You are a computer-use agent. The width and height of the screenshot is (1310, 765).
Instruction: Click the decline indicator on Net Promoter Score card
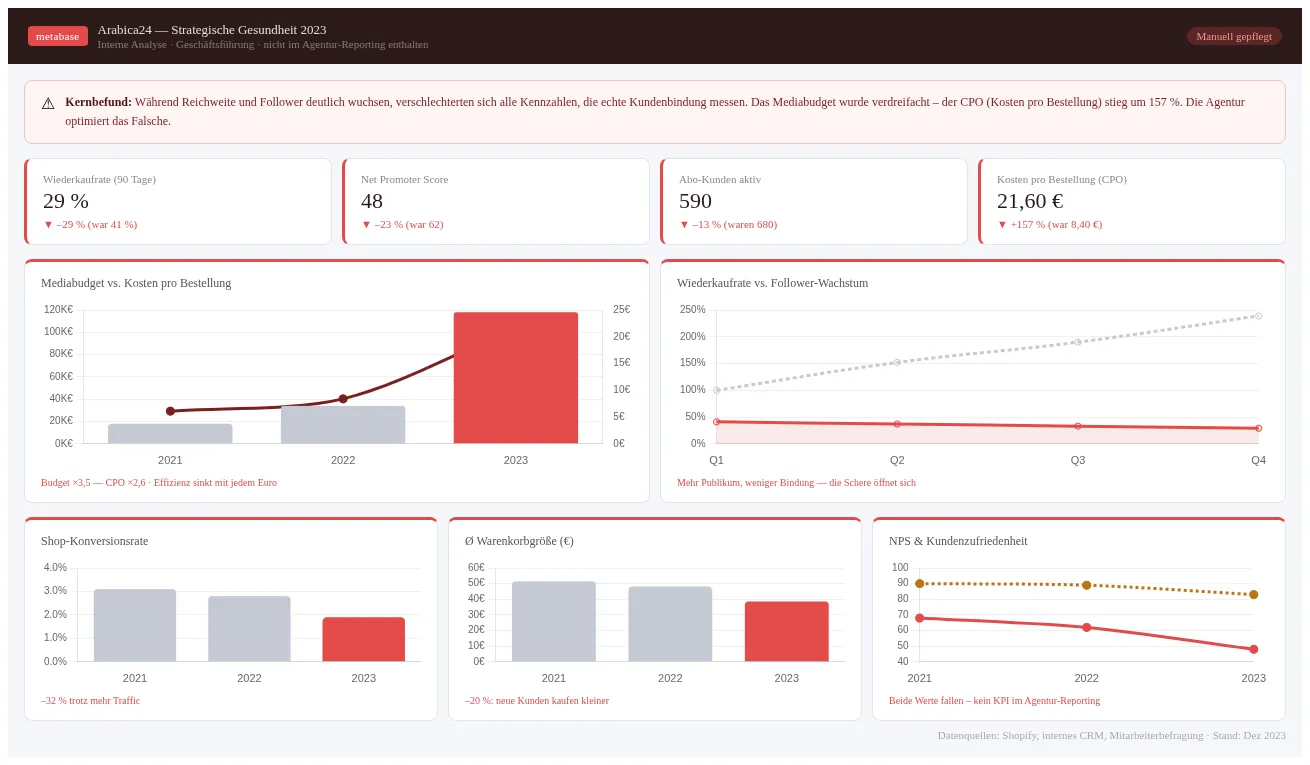(x=366, y=225)
